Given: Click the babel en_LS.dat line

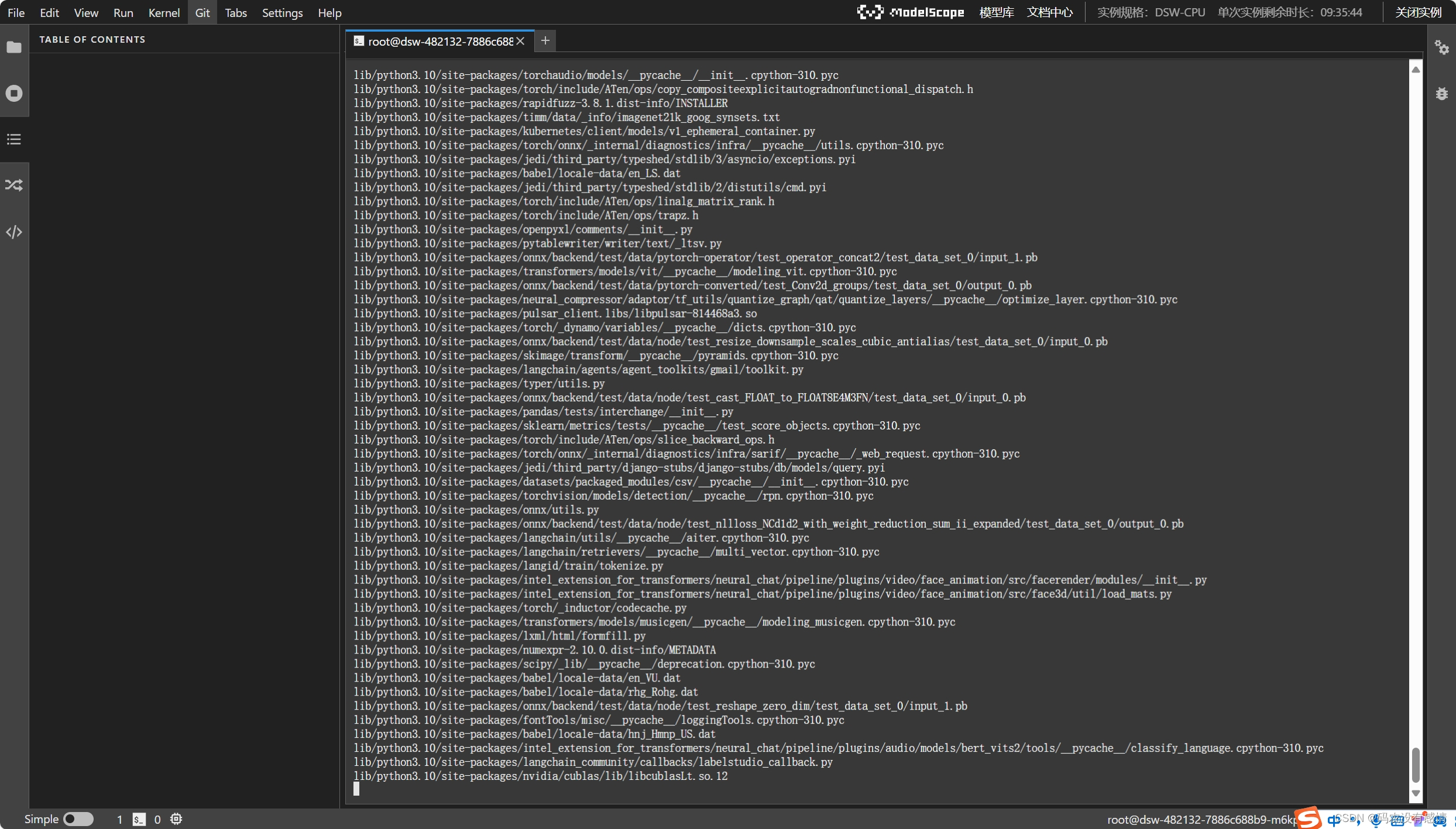Looking at the screenshot, I should 517,173.
